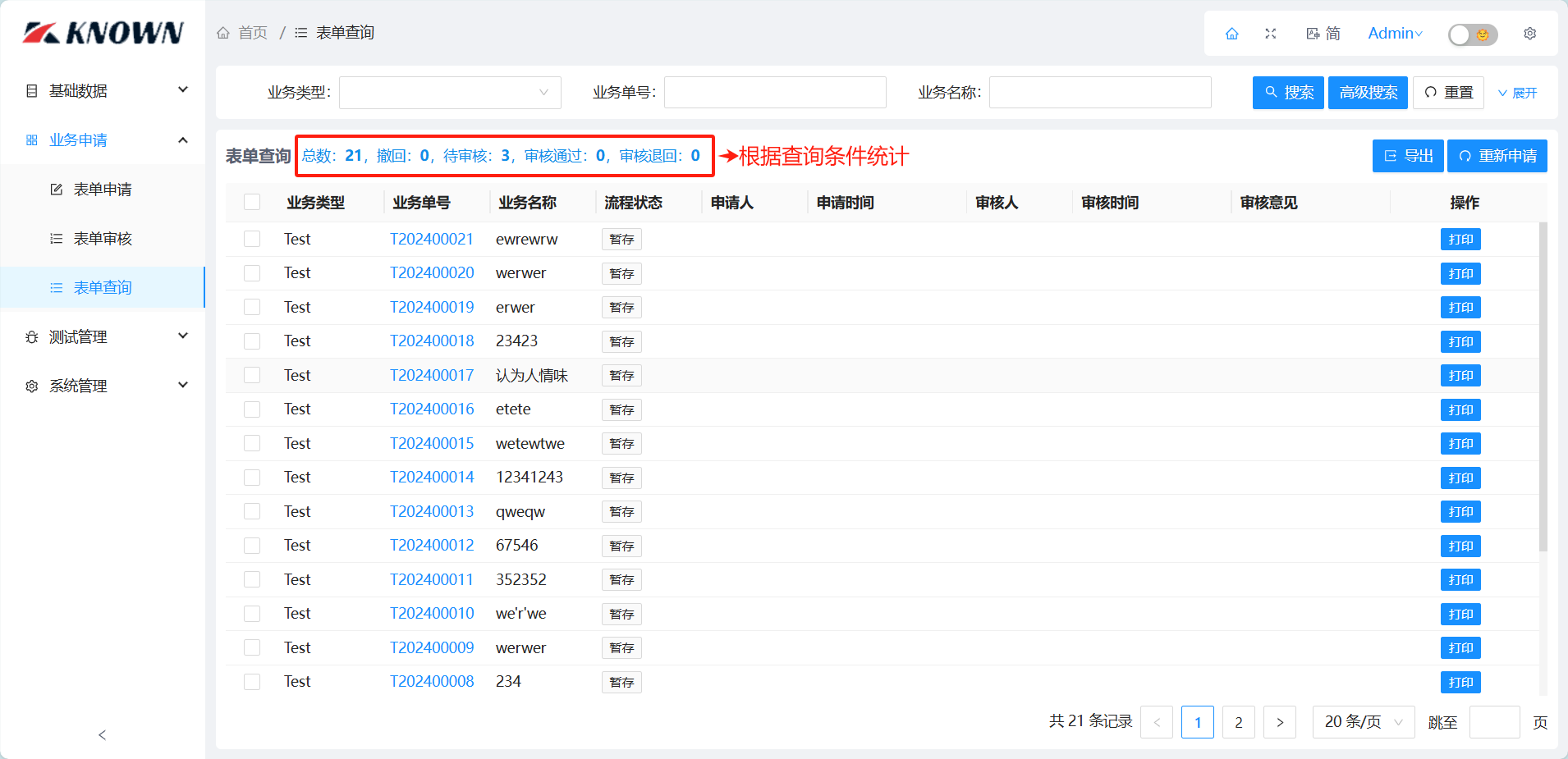Check the row T202400021 checkbox

252,239
